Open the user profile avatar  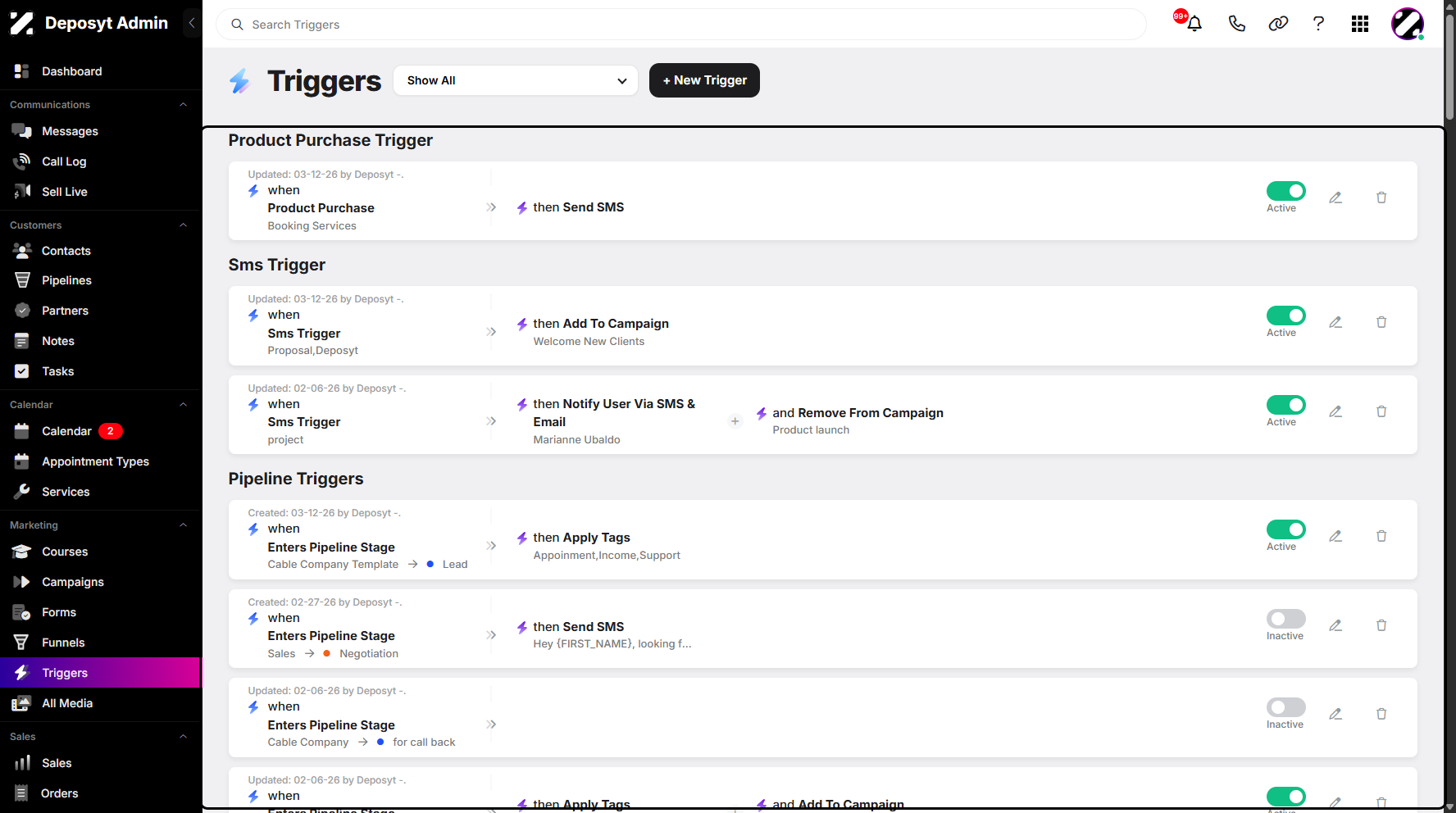[x=1408, y=24]
